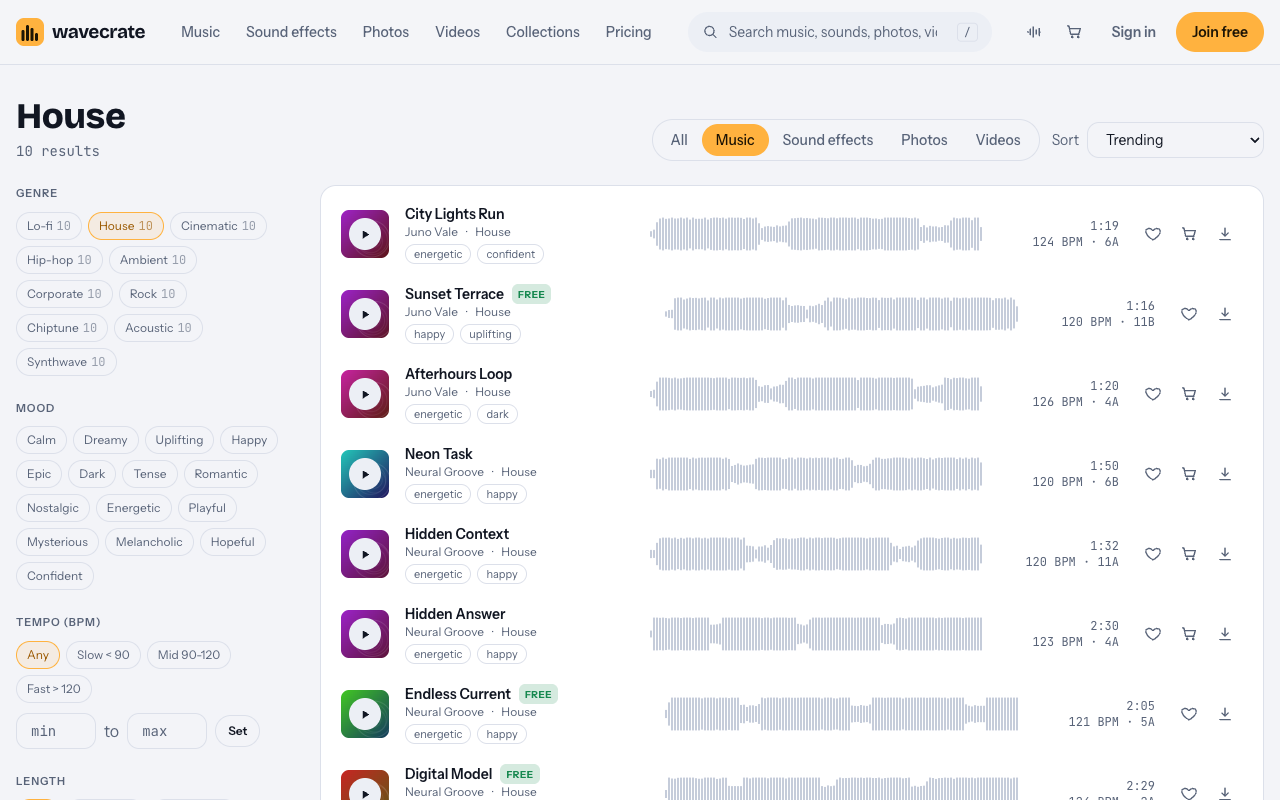Toggle the Cinematic genre filter
Screen dimensions: 1280x800
pos(218,226)
